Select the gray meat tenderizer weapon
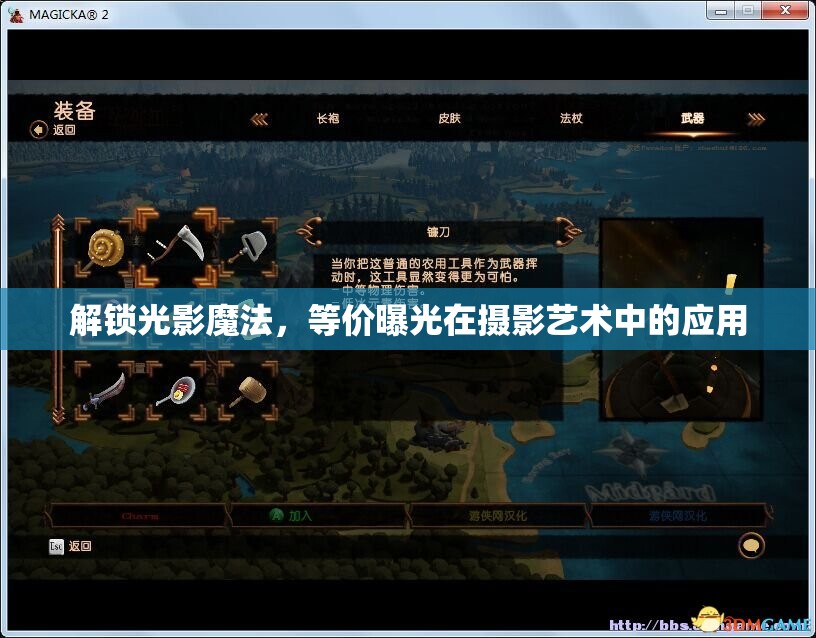 coord(249,248)
